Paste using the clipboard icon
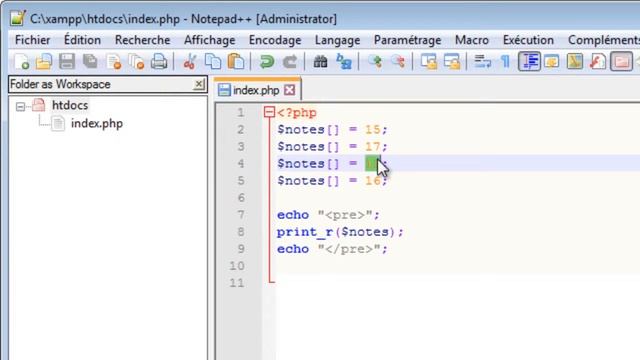The height and width of the screenshot is (360, 640). 236,62
